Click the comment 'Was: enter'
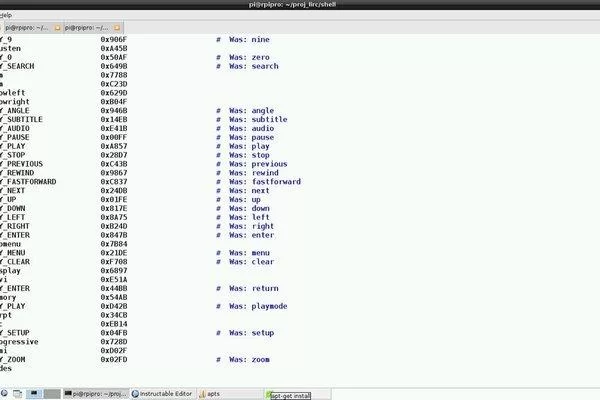The width and height of the screenshot is (600, 400). pos(251,235)
